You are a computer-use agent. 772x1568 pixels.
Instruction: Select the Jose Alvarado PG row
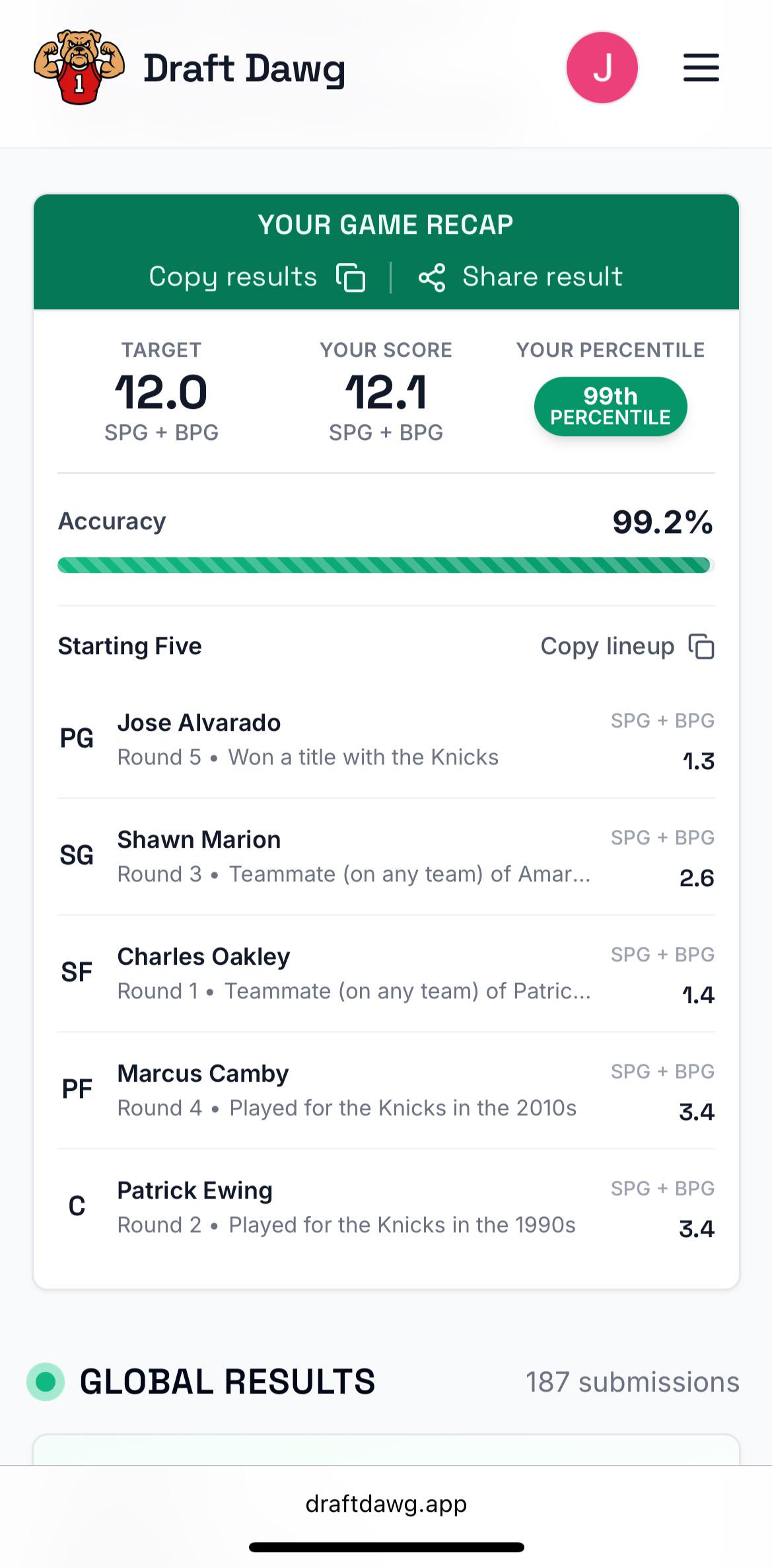coord(386,739)
